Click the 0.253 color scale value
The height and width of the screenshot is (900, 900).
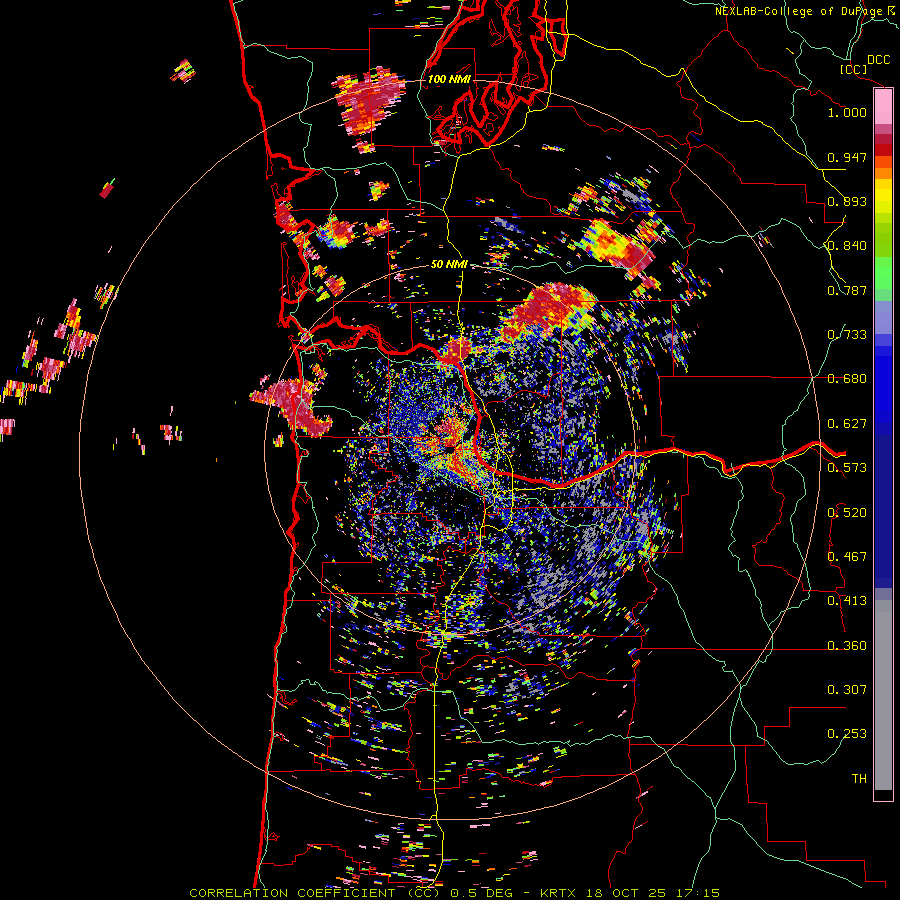(x=847, y=734)
